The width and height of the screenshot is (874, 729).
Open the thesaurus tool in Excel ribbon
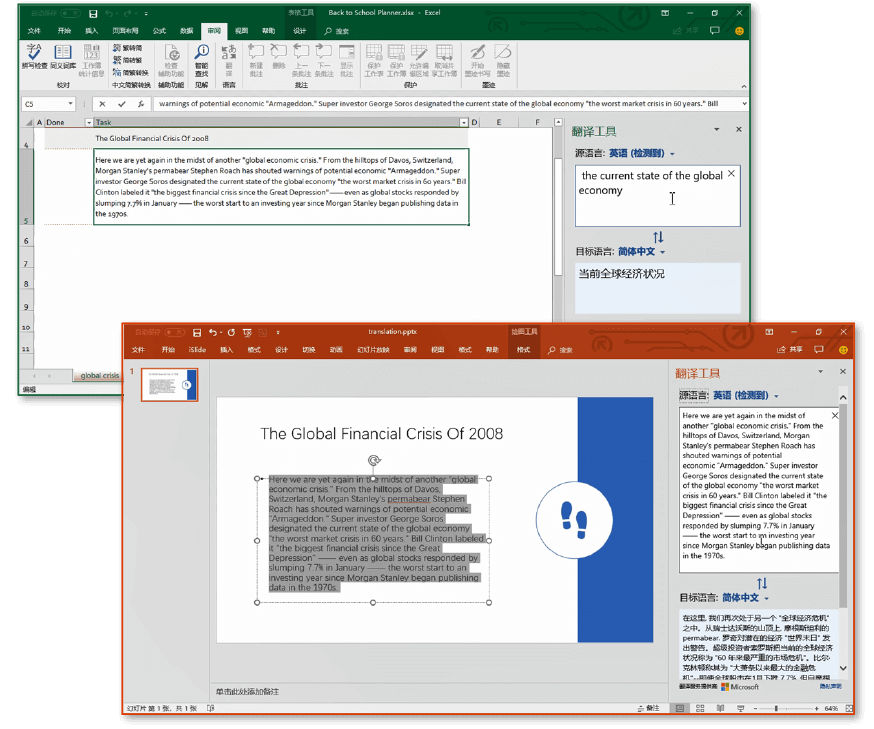[x=63, y=54]
